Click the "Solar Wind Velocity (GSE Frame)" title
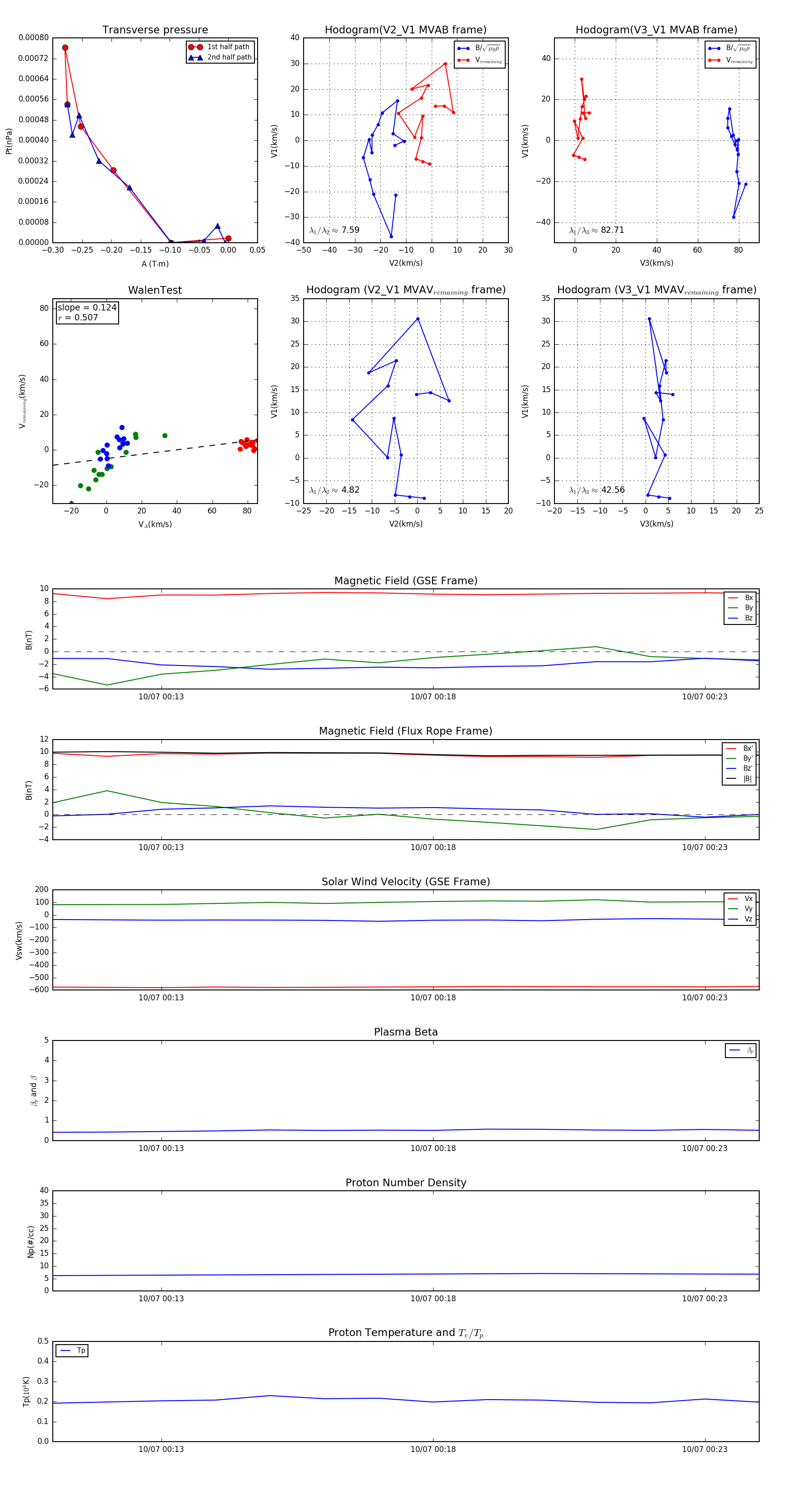Image resolution: width=812 pixels, height=1489 pixels. point(406,882)
